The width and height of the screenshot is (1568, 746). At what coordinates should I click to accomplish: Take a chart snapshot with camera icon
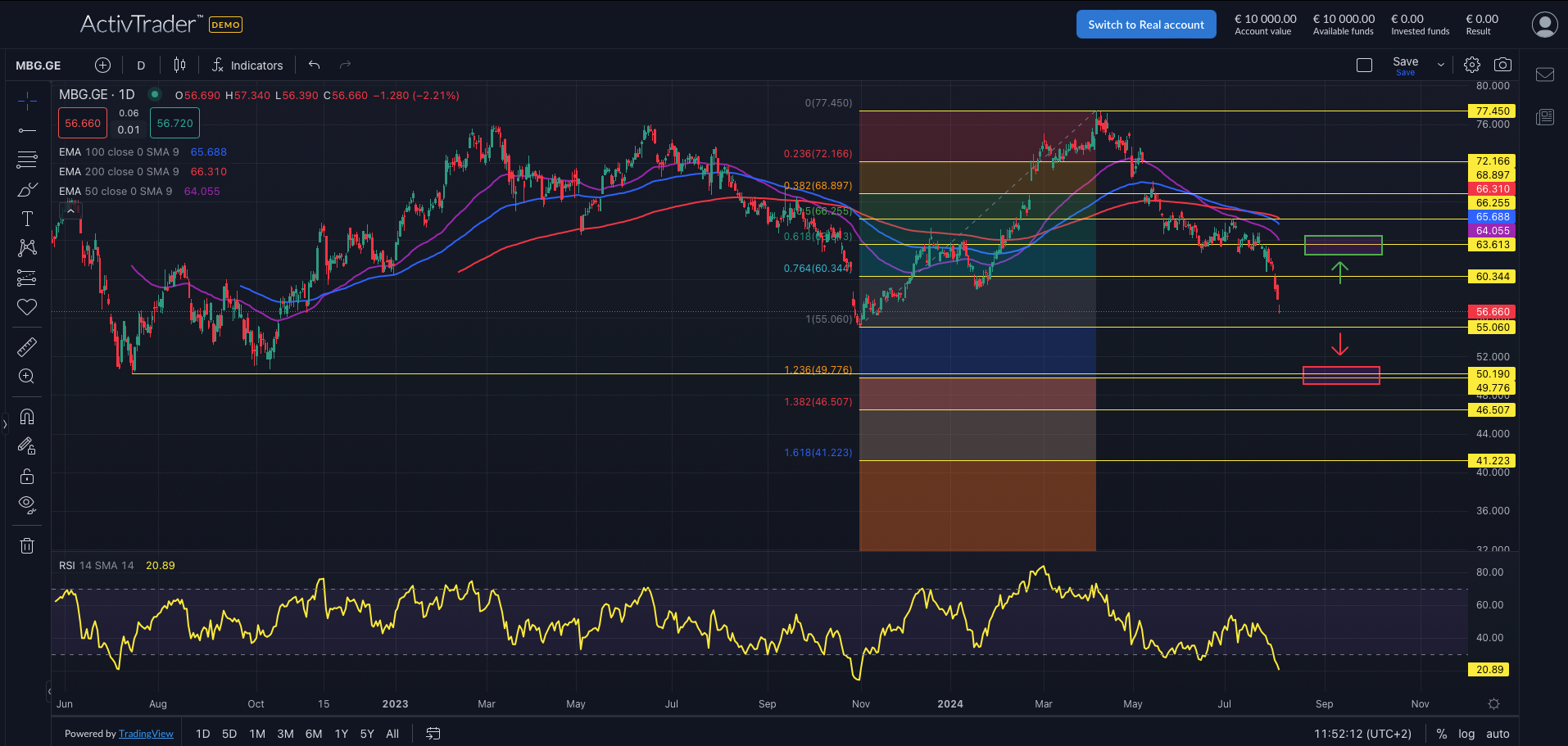pyautogui.click(x=1502, y=65)
